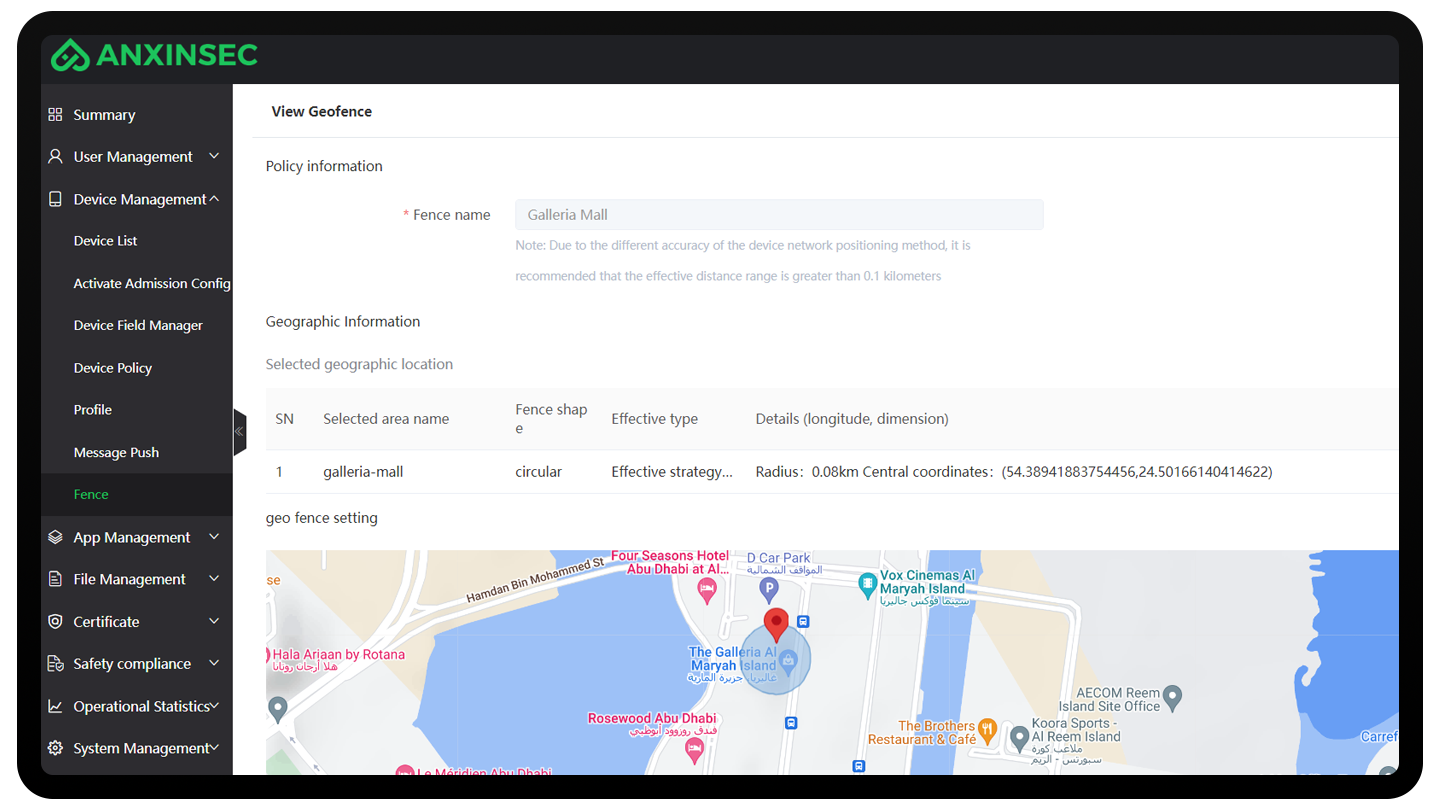Expand the User Management chevron

214,157
